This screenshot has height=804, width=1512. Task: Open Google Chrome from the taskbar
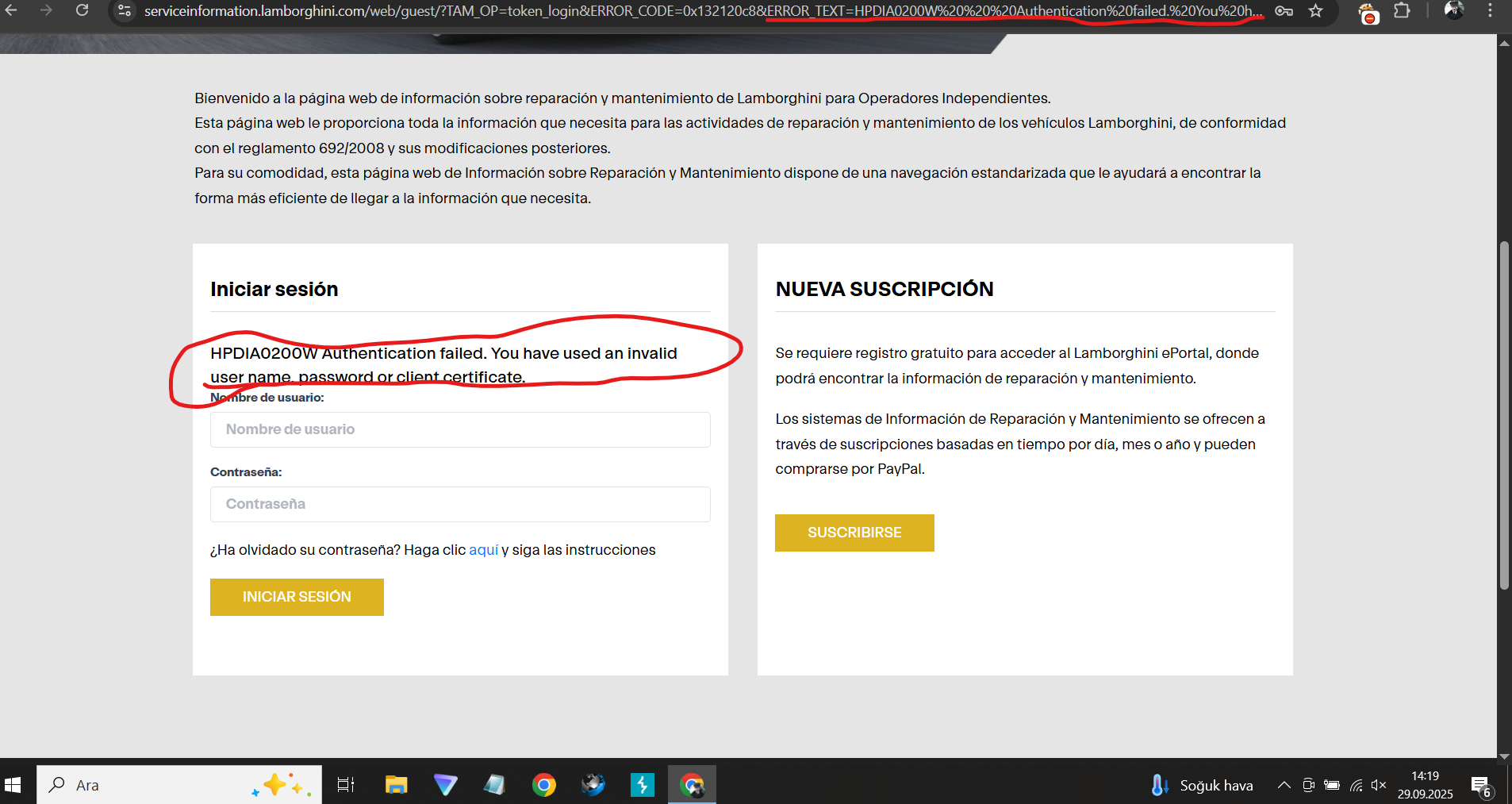pyautogui.click(x=544, y=785)
